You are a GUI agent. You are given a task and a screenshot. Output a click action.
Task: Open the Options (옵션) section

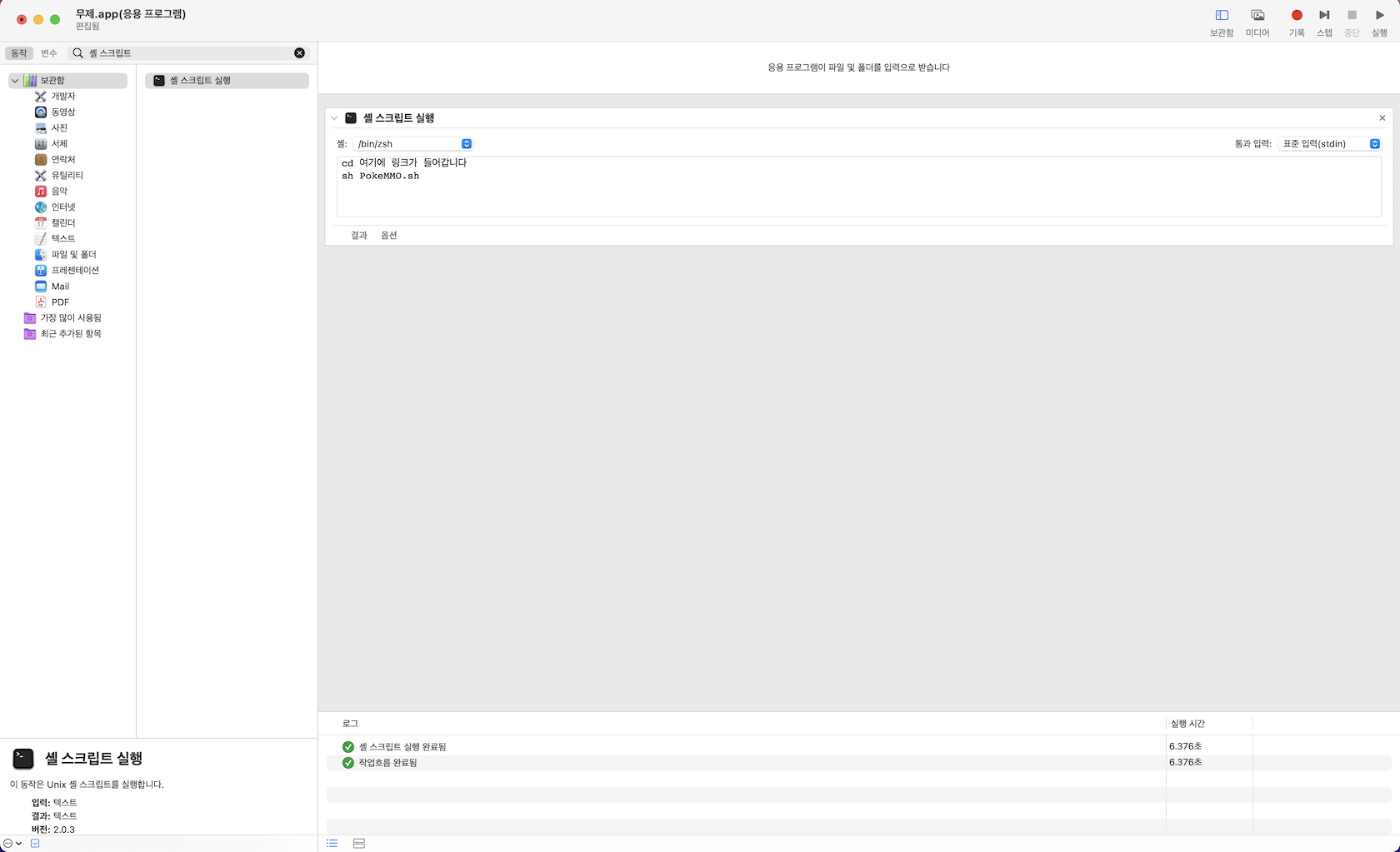tap(389, 236)
